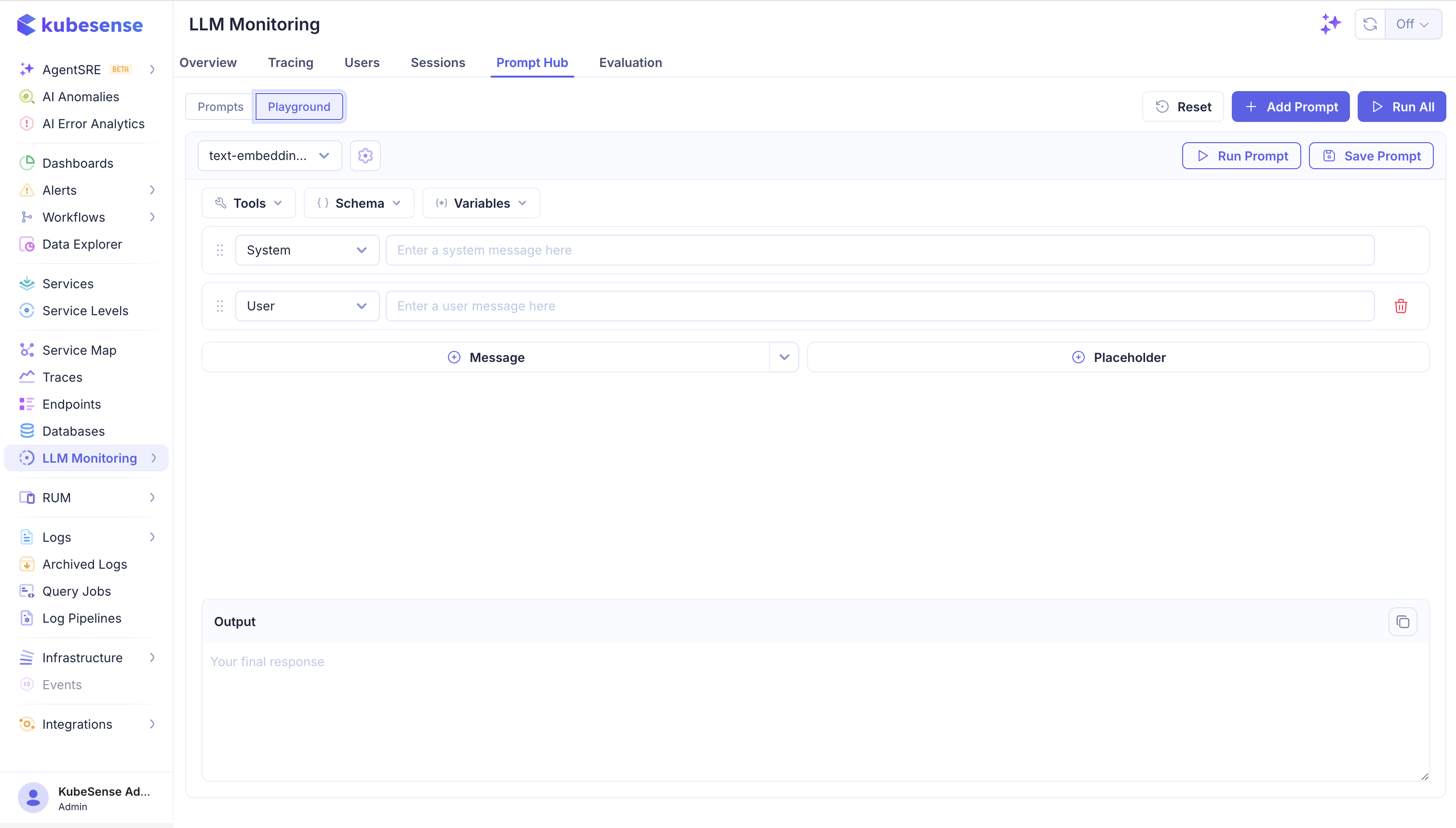Click the refresh icon in top bar
Viewport: 1456px width, 828px height.
(x=1370, y=24)
